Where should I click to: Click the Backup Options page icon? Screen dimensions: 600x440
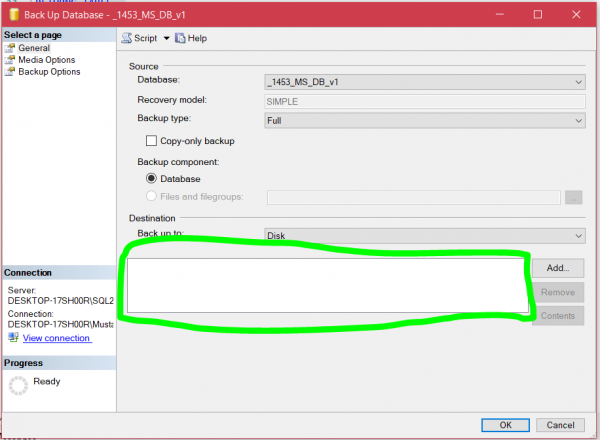(10, 72)
